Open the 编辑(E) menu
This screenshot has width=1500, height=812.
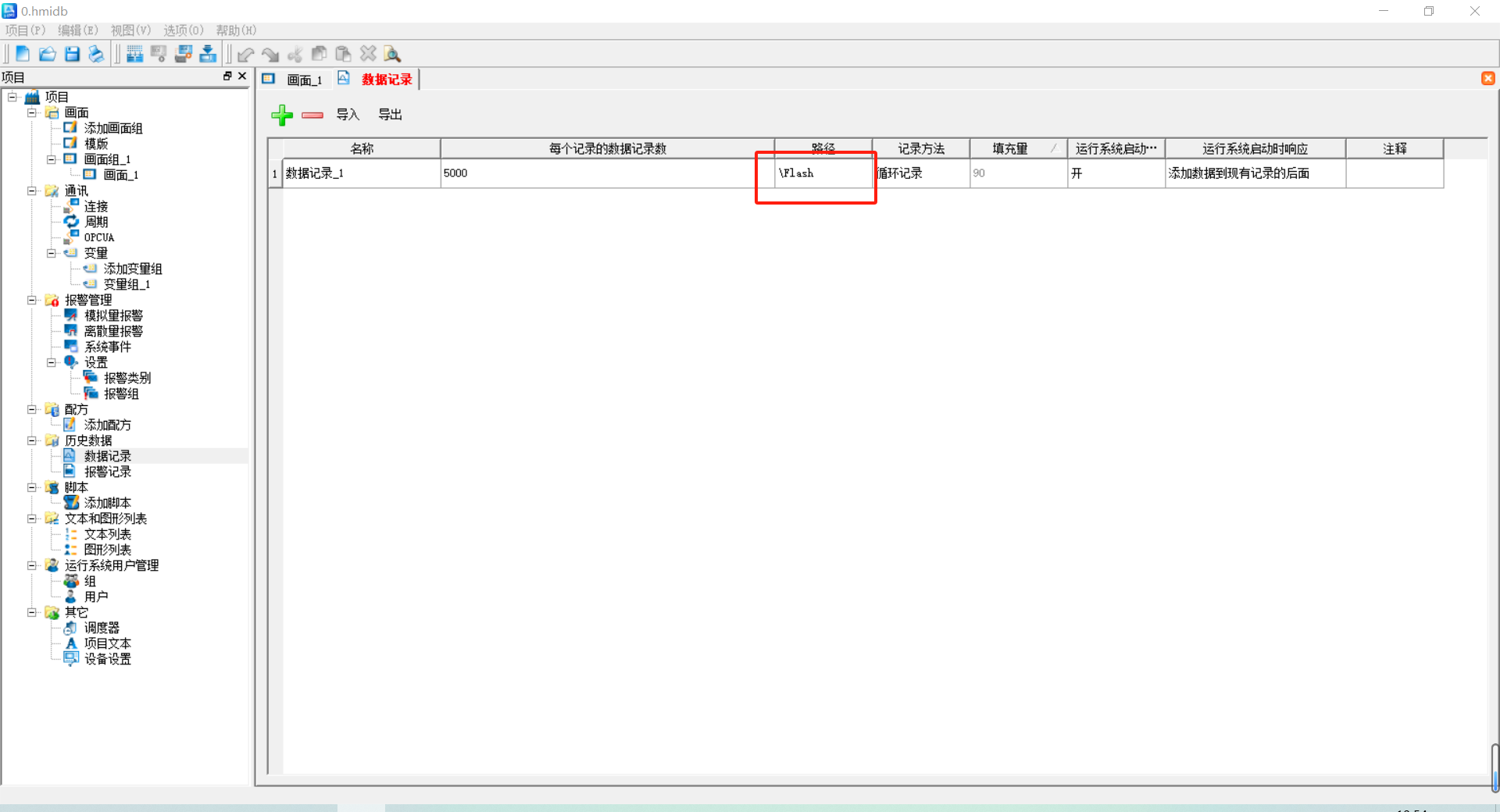click(x=78, y=30)
